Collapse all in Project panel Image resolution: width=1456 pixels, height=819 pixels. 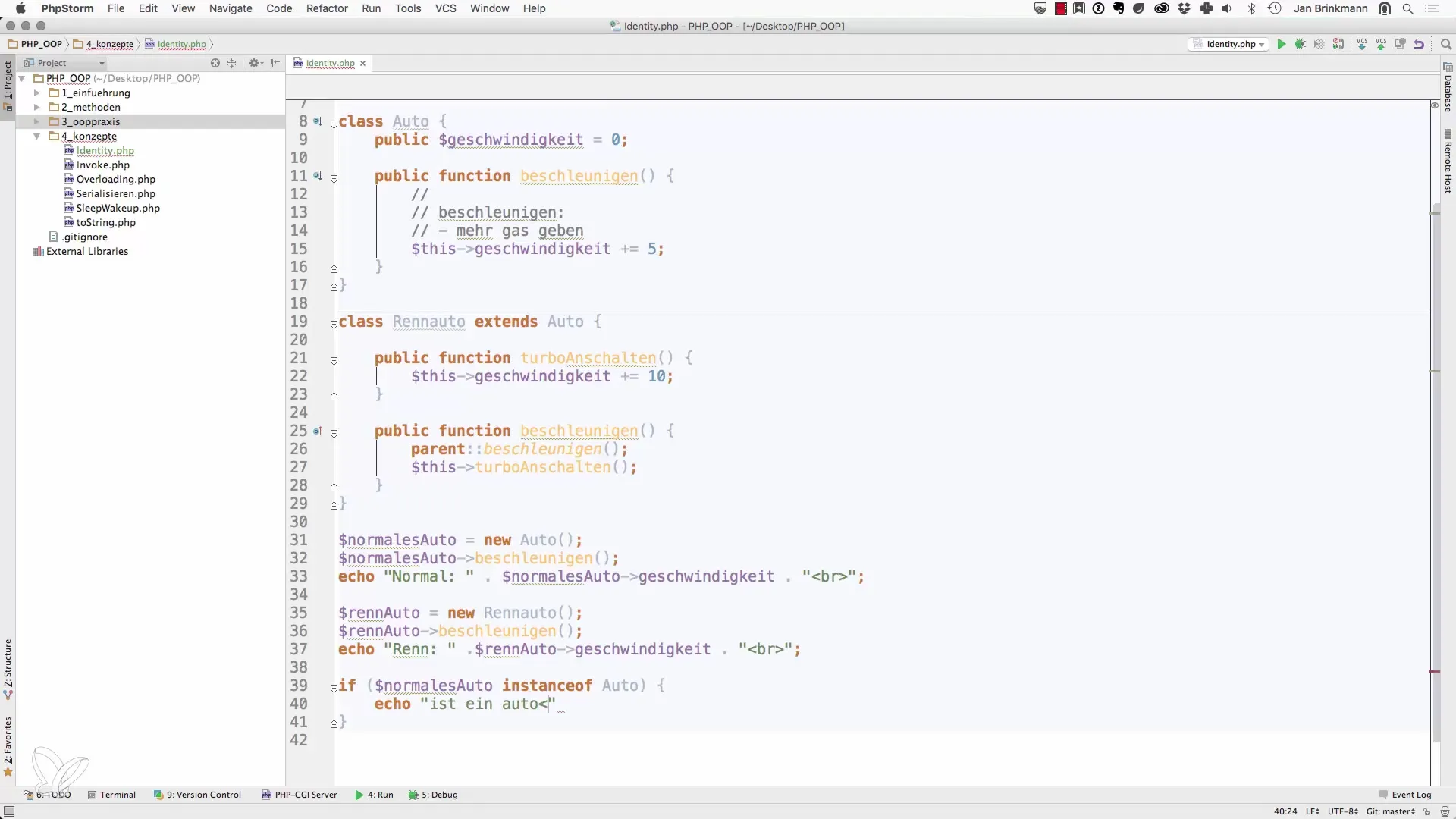click(232, 63)
